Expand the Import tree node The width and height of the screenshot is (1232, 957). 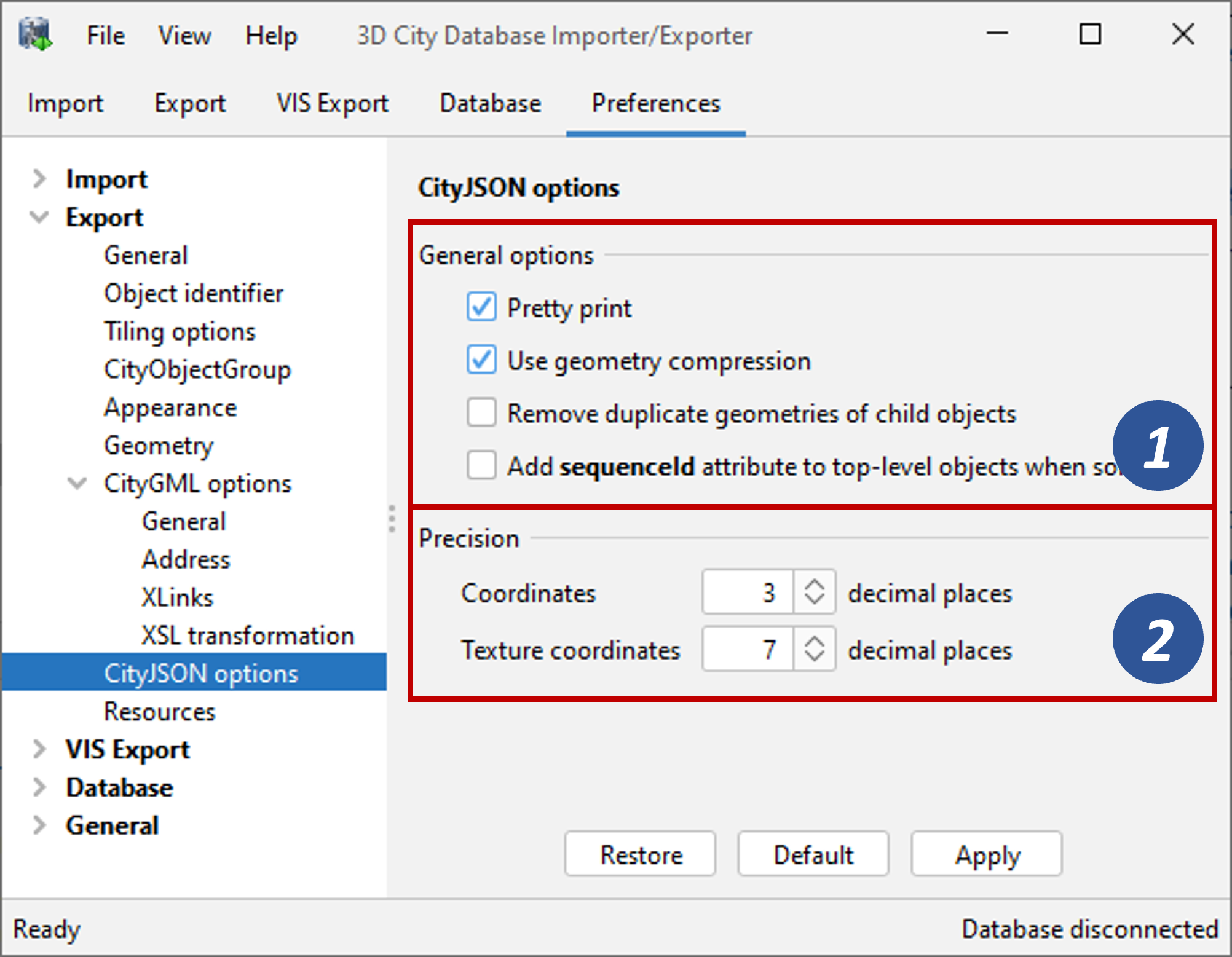(39, 179)
